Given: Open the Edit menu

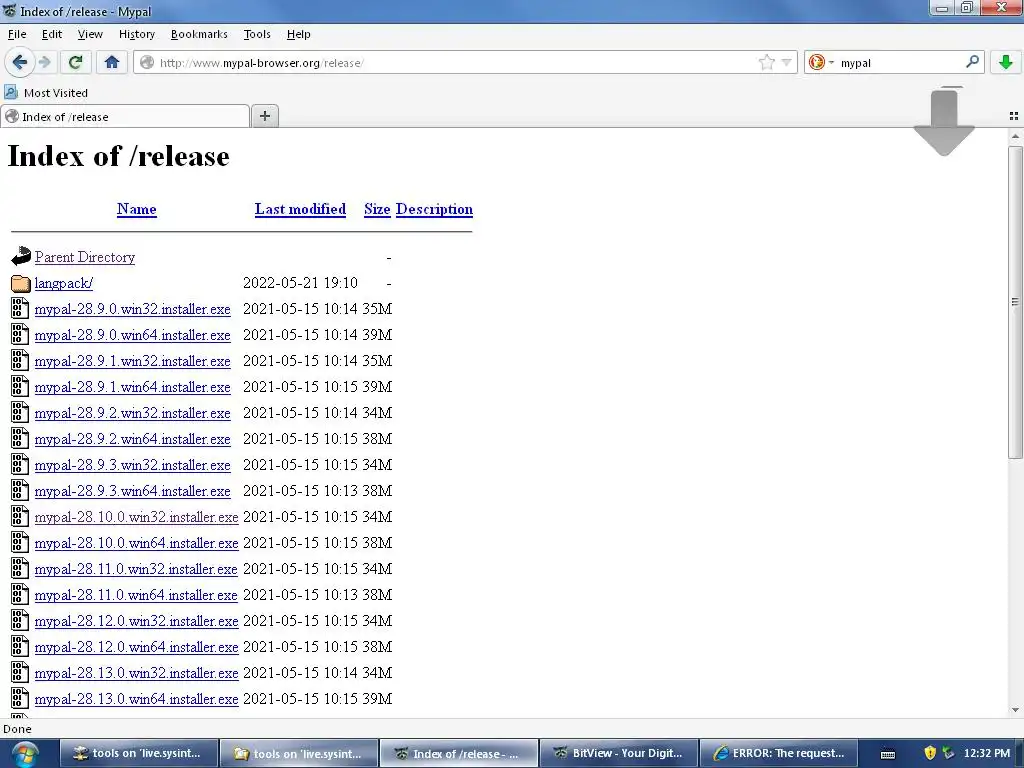Looking at the screenshot, I should click(52, 34).
